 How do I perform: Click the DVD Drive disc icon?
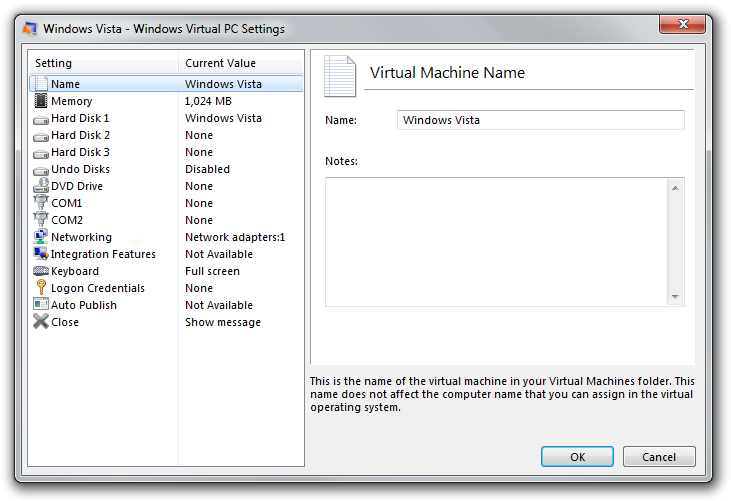click(x=41, y=185)
